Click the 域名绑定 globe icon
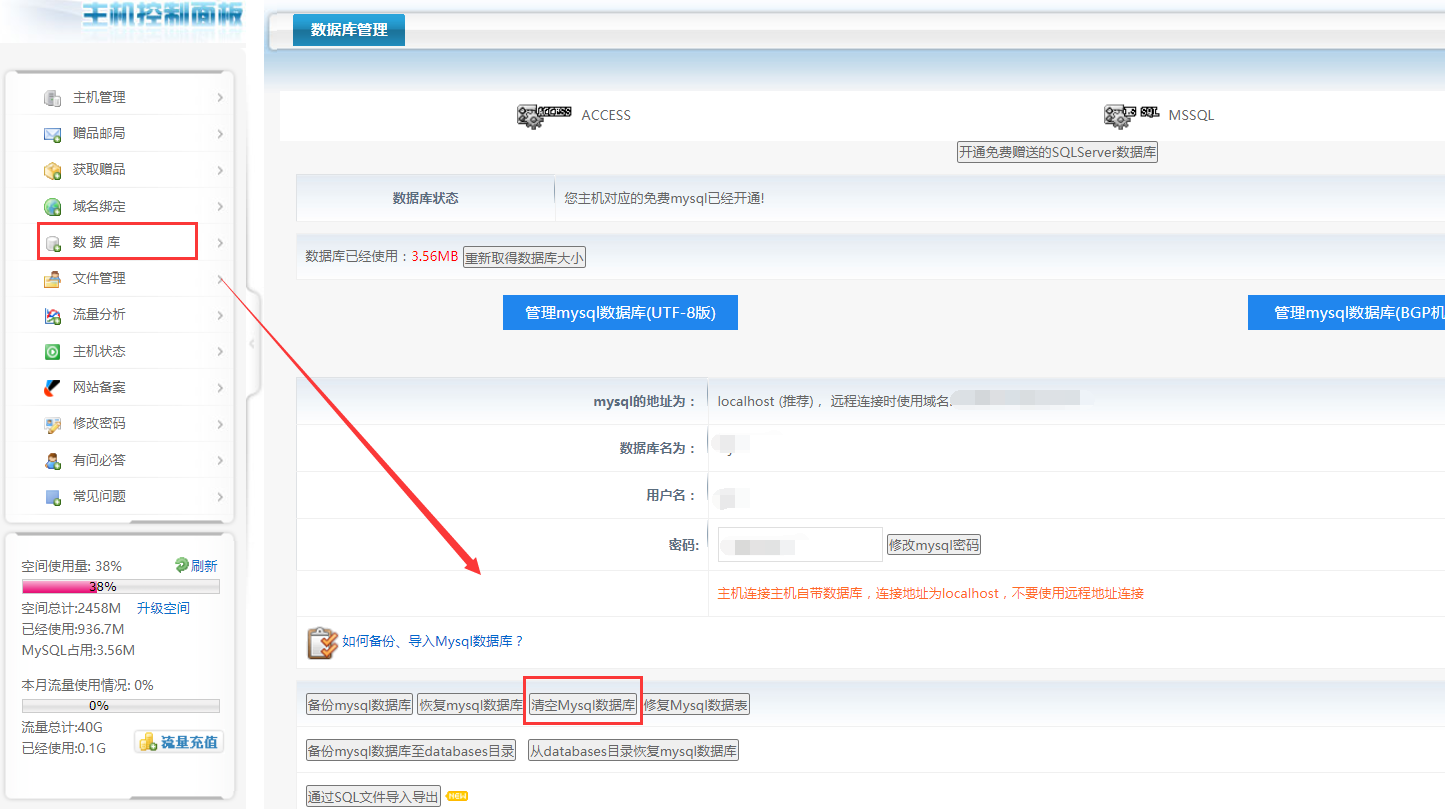Image resolution: width=1445 pixels, height=809 pixels. [x=53, y=207]
